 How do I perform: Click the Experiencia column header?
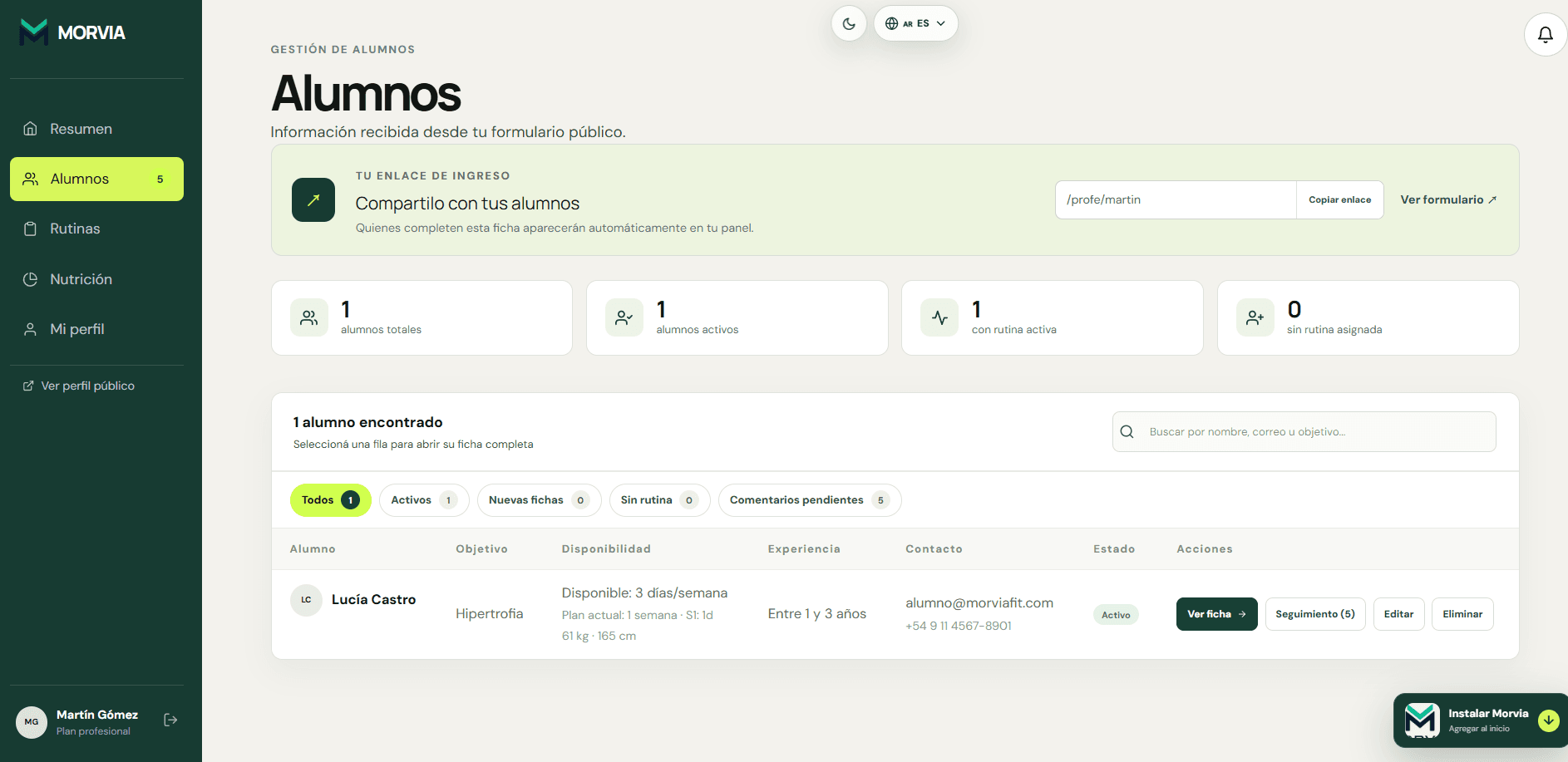point(804,549)
